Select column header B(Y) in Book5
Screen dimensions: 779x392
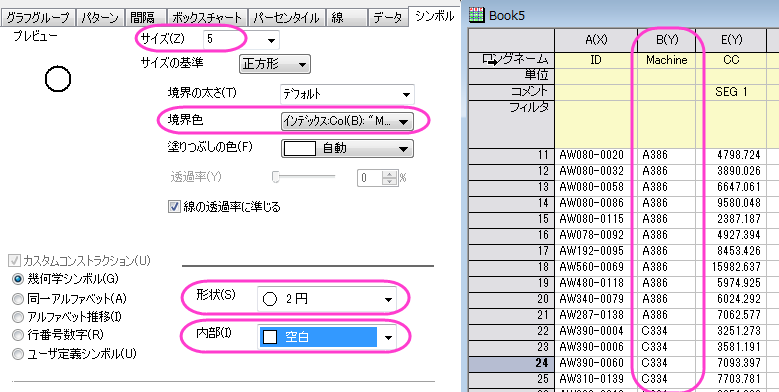click(x=667, y=40)
